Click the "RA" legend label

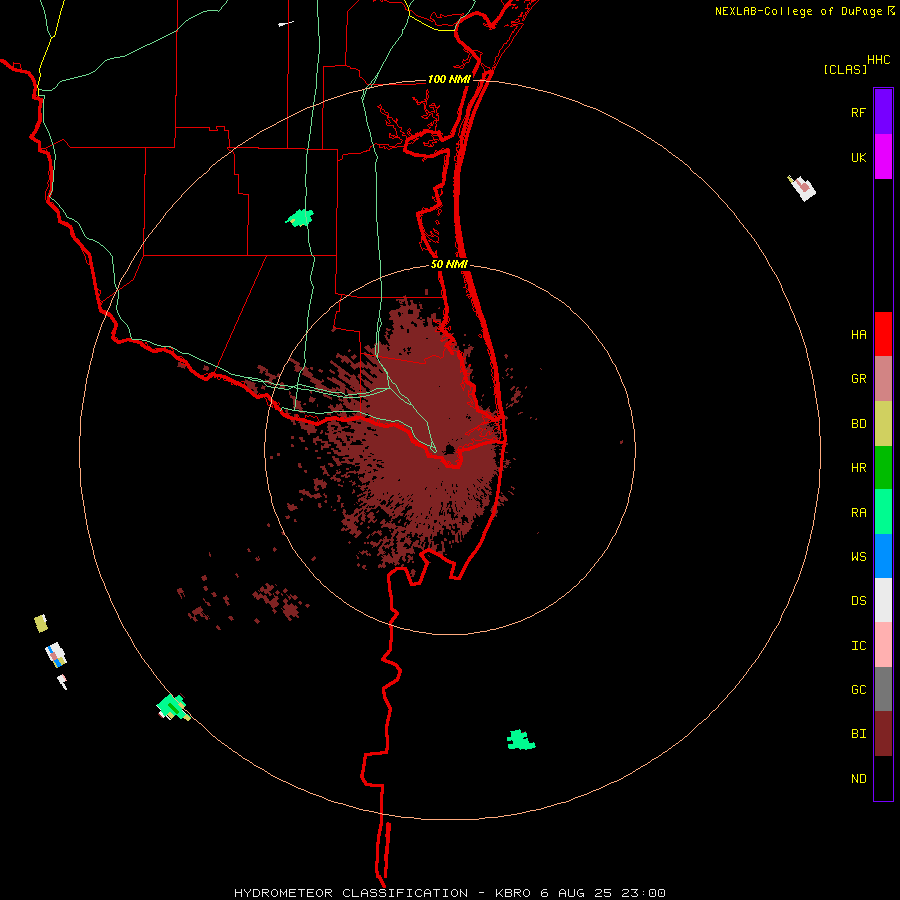tap(858, 512)
